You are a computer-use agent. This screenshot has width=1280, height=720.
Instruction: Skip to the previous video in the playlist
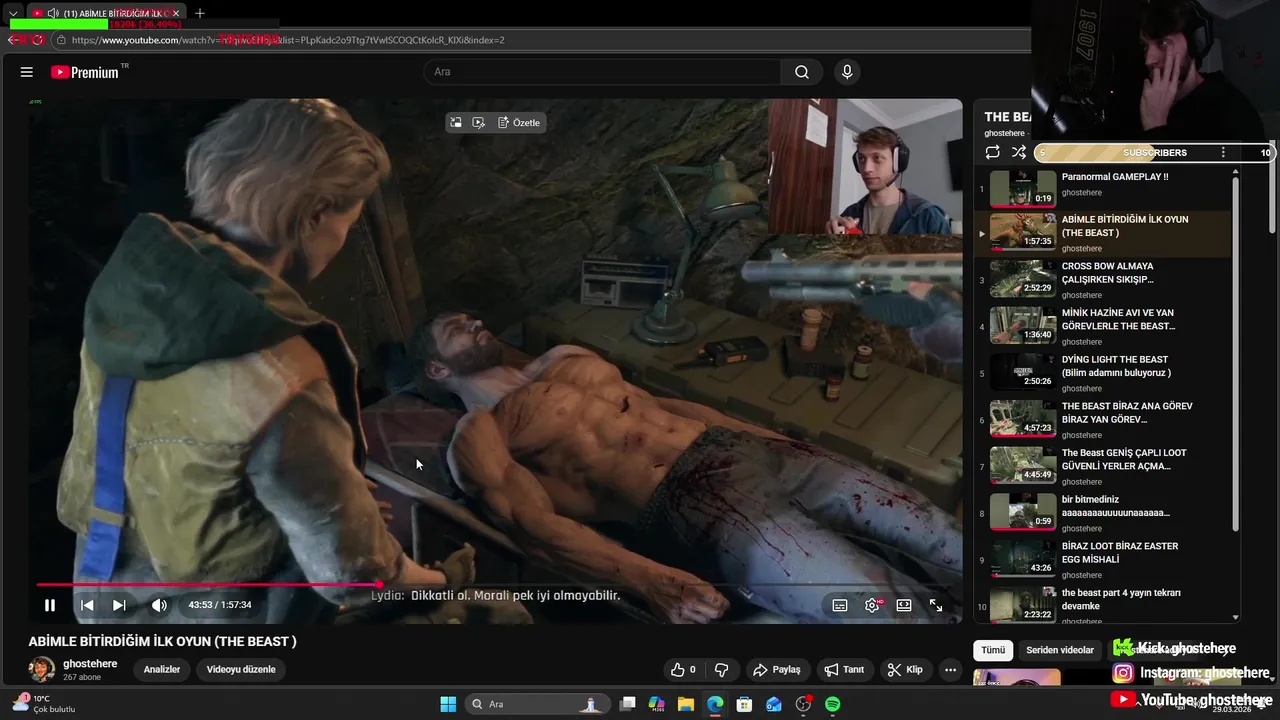click(x=87, y=605)
